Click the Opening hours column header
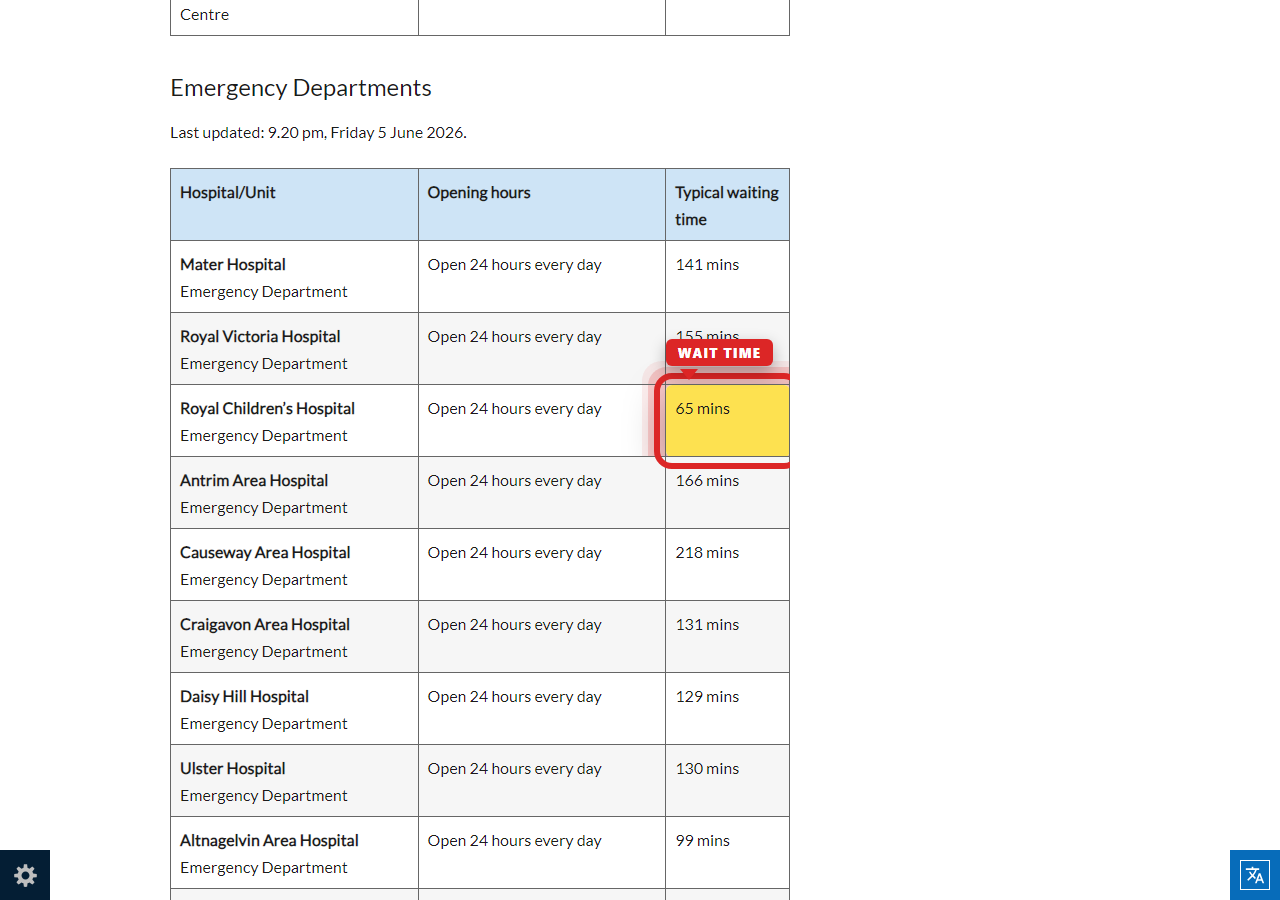 [x=542, y=204]
